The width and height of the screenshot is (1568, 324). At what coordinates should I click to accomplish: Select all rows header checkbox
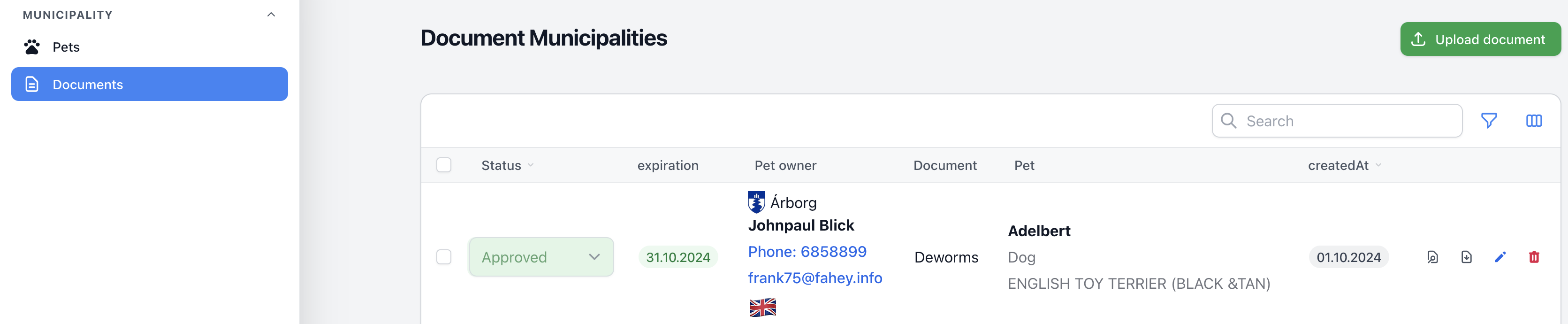(444, 165)
